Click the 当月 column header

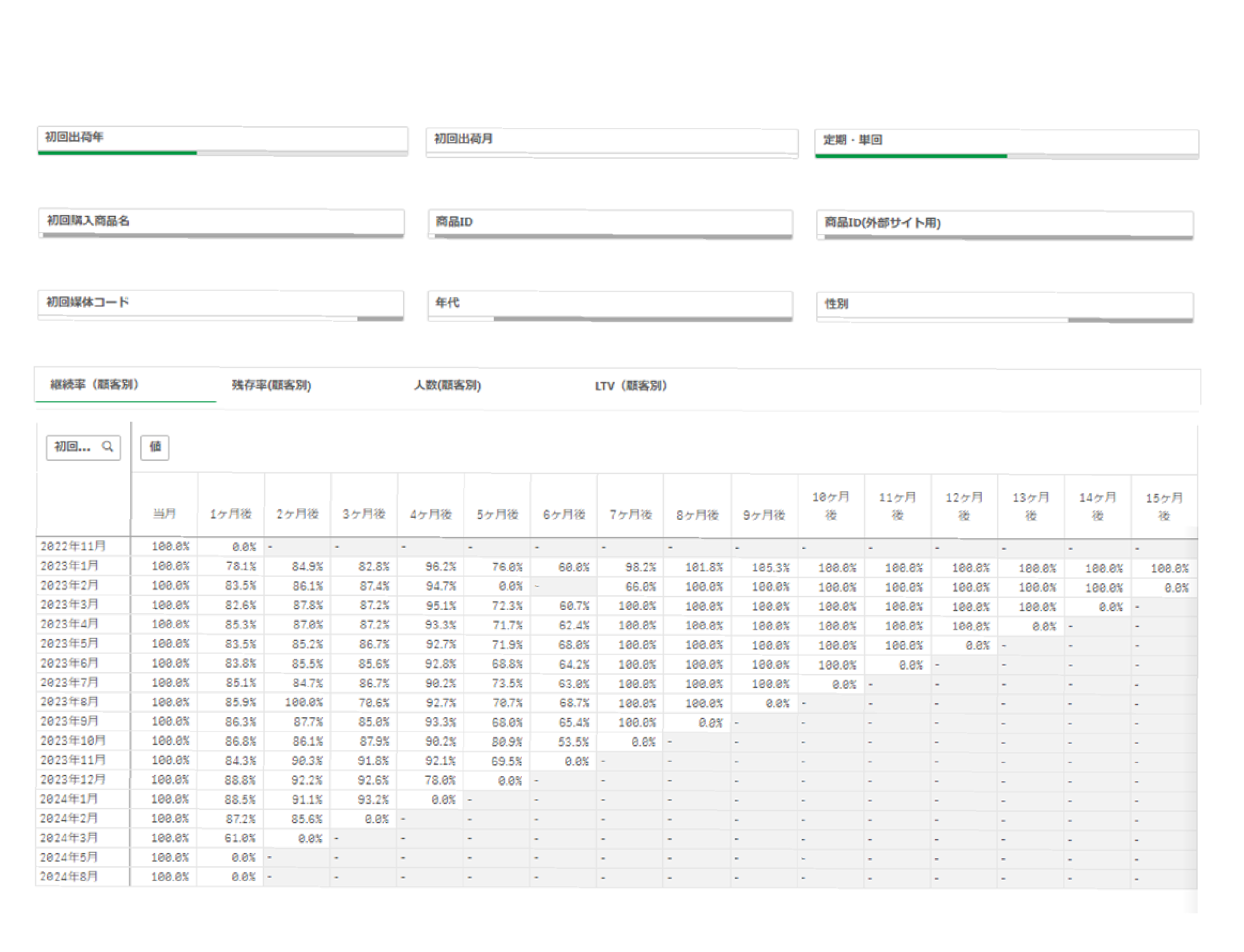164,513
